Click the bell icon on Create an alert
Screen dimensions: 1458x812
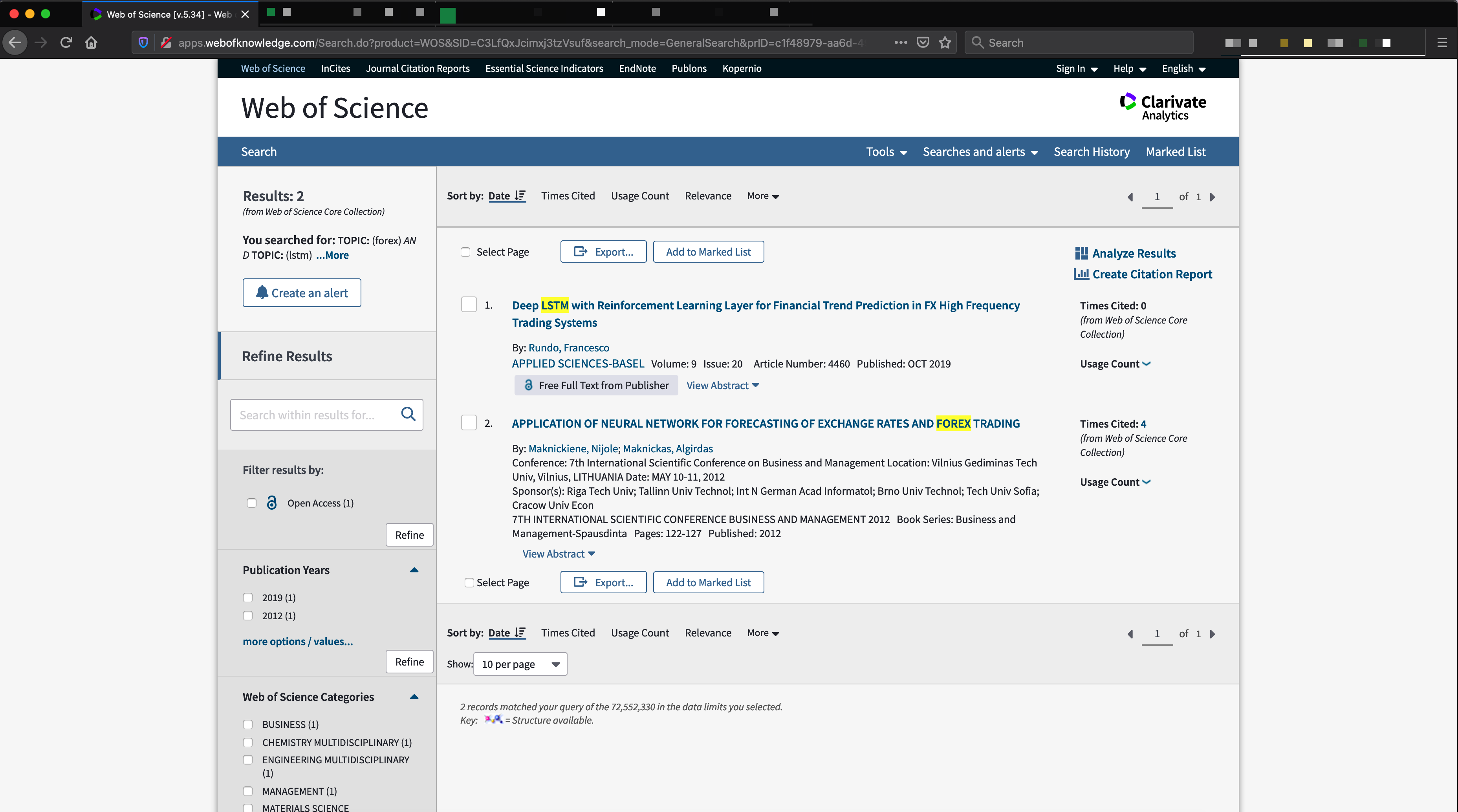(262, 293)
